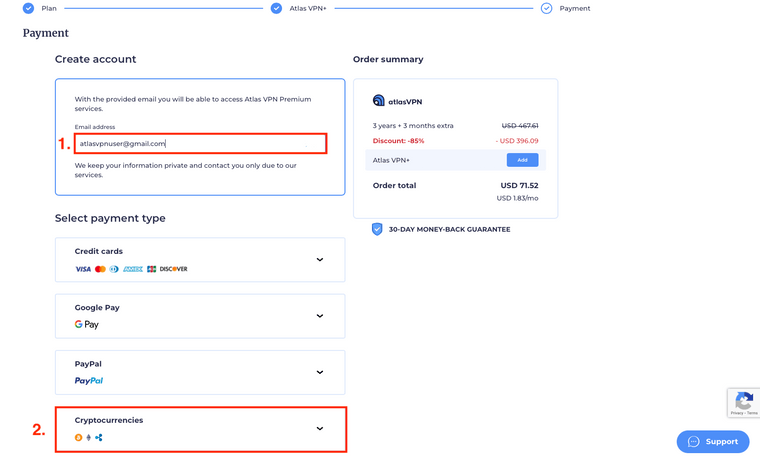The height and width of the screenshot is (460, 760).
Task: Click the 'Create account' heading
Action: click(x=95, y=59)
